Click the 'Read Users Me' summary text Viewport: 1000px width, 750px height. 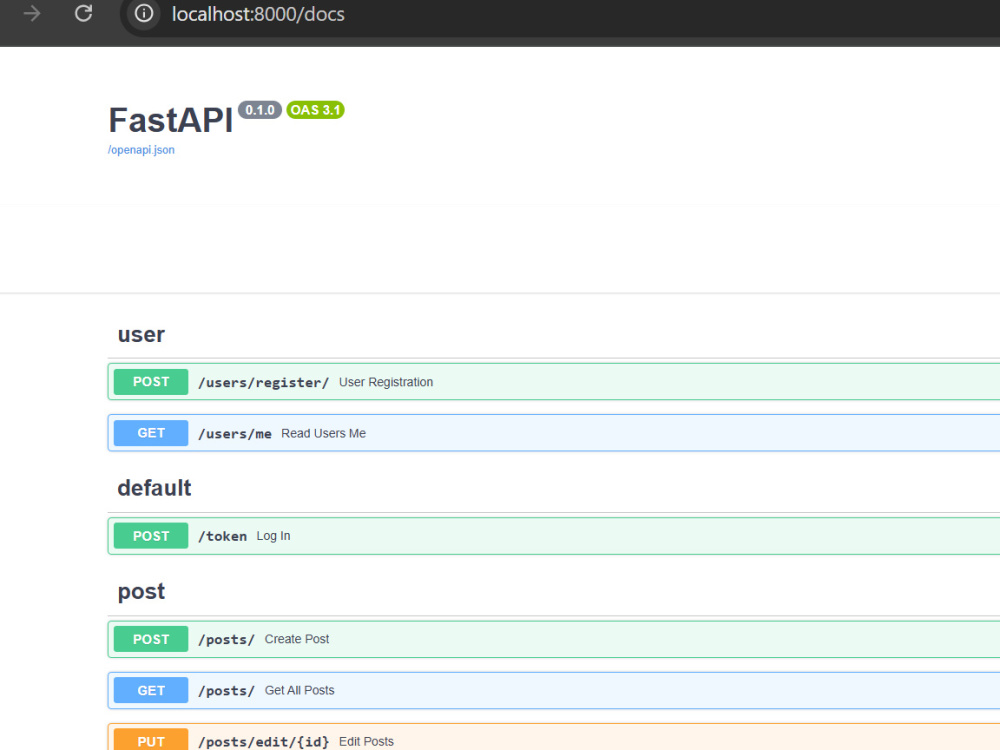[x=323, y=433]
